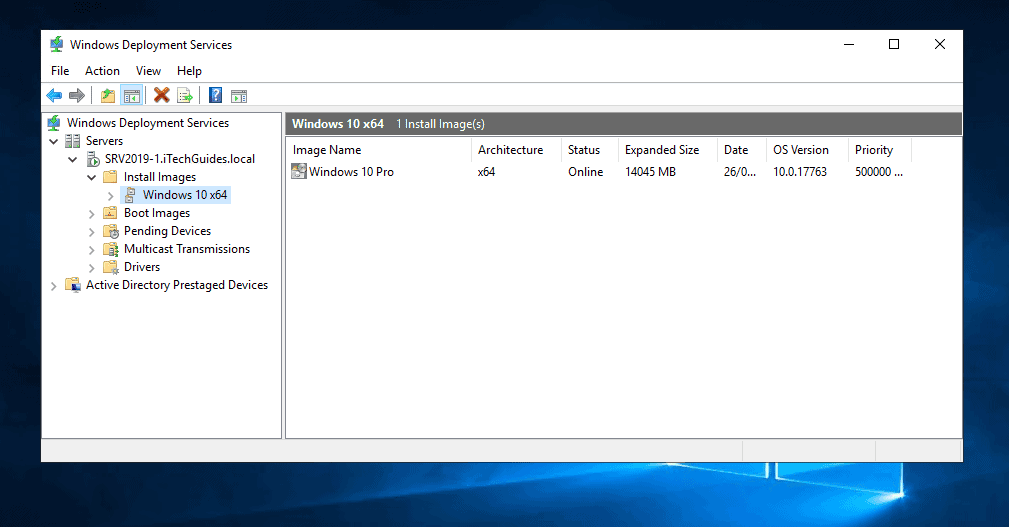Viewport: 1009px width, 527px height.
Task: Click the Windows 10 x64 image group icon
Action: pyautogui.click(x=130, y=195)
